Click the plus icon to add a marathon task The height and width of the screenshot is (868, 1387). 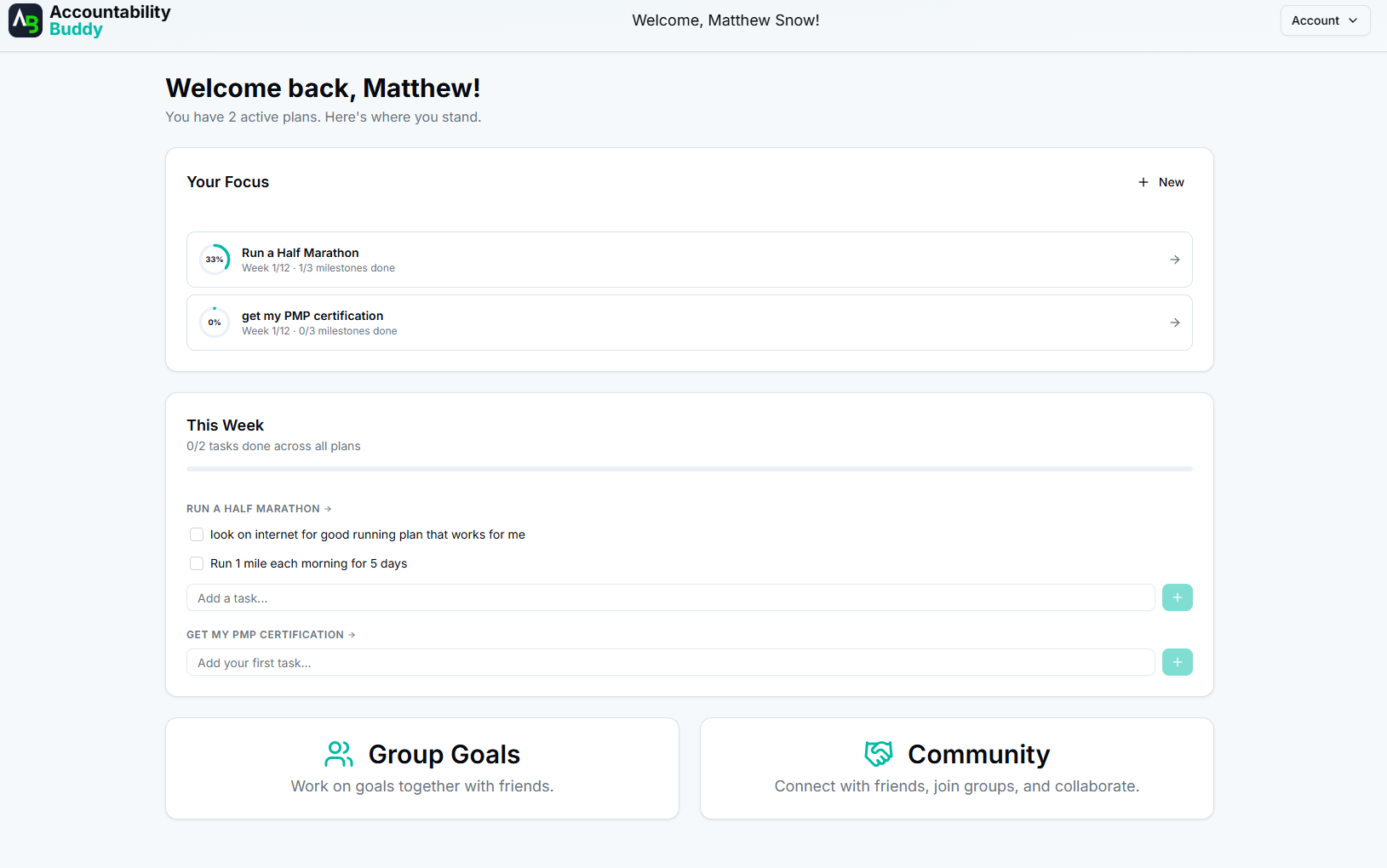coord(1177,597)
